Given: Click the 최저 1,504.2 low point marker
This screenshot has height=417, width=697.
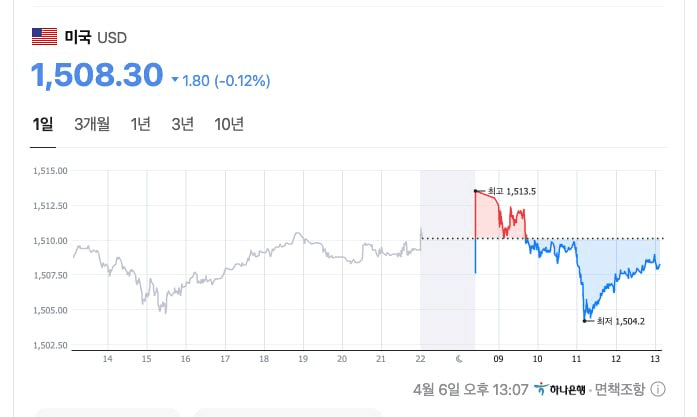Looking at the screenshot, I should pyautogui.click(x=585, y=320).
